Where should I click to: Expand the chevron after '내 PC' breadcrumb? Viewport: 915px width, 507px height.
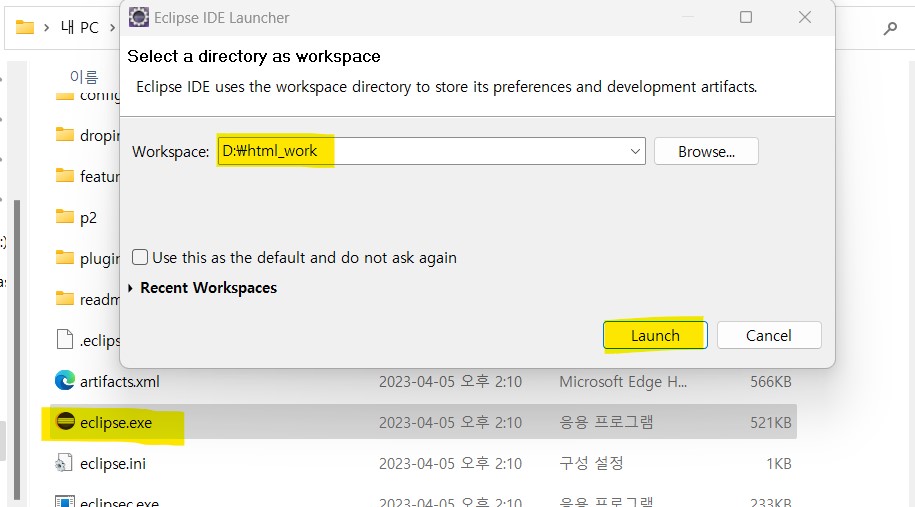(113, 27)
